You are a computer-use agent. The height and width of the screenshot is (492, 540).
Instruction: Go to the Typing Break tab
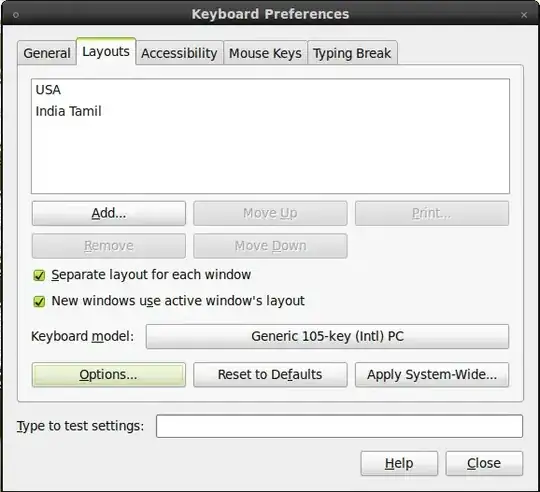pos(352,53)
